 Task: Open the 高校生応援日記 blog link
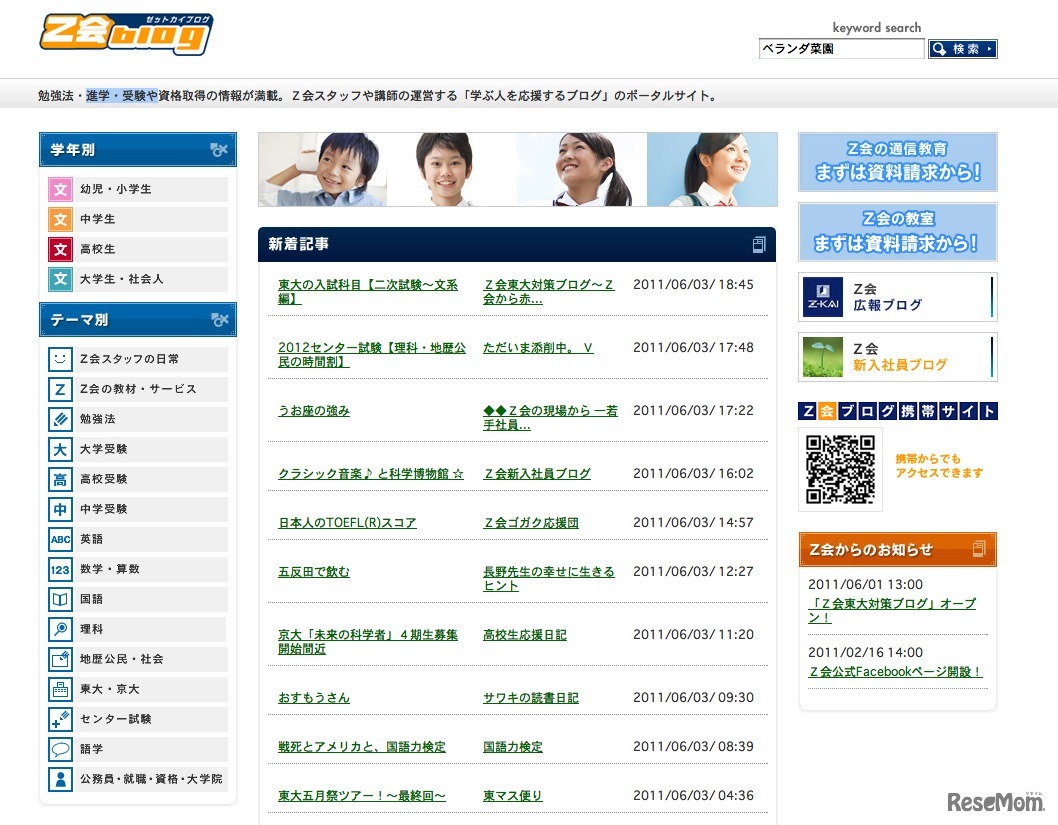tap(525, 635)
